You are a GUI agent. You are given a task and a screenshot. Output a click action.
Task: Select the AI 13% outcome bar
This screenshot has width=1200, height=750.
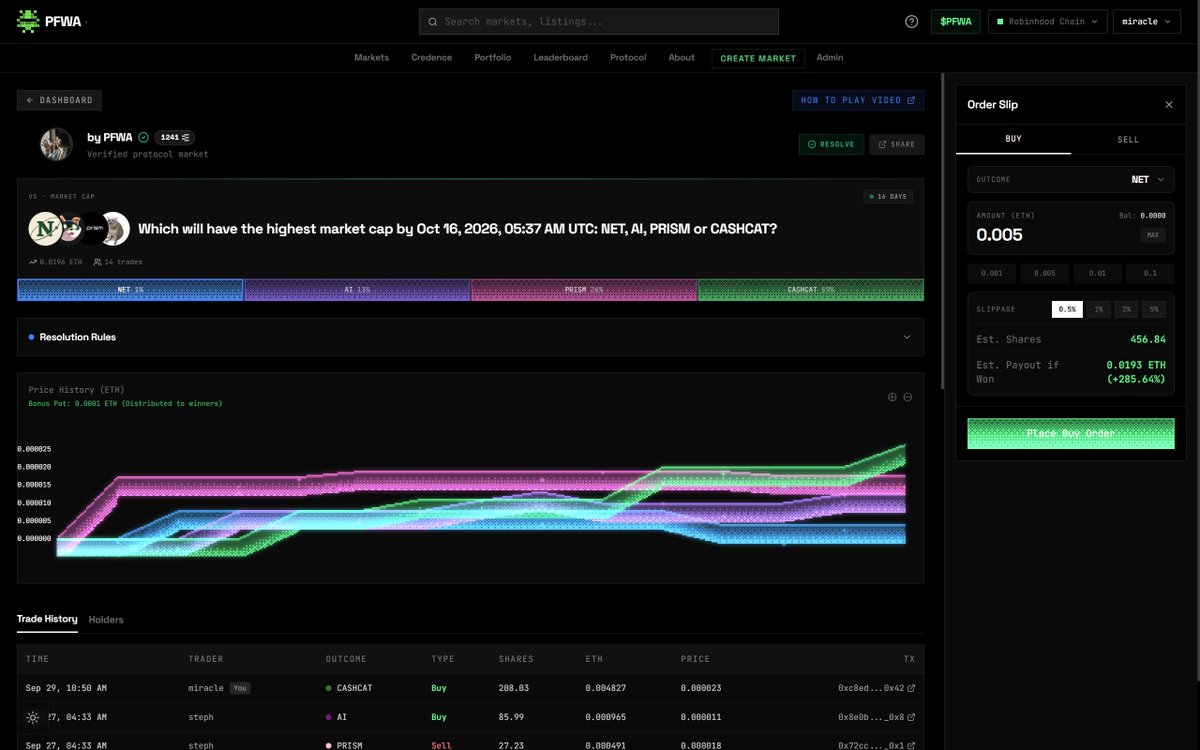pos(357,290)
